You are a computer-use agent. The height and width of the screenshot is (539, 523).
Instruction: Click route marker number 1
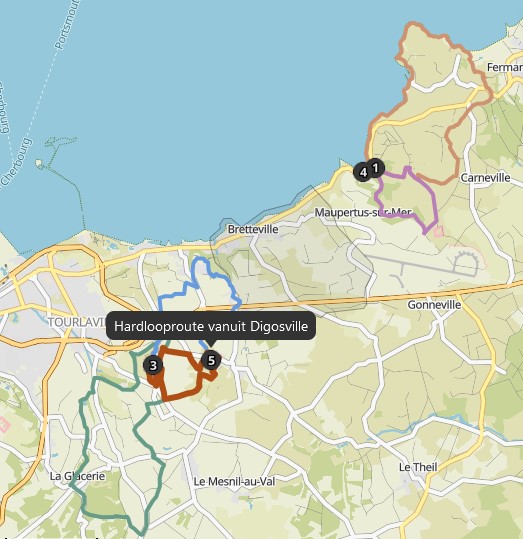[x=375, y=168]
